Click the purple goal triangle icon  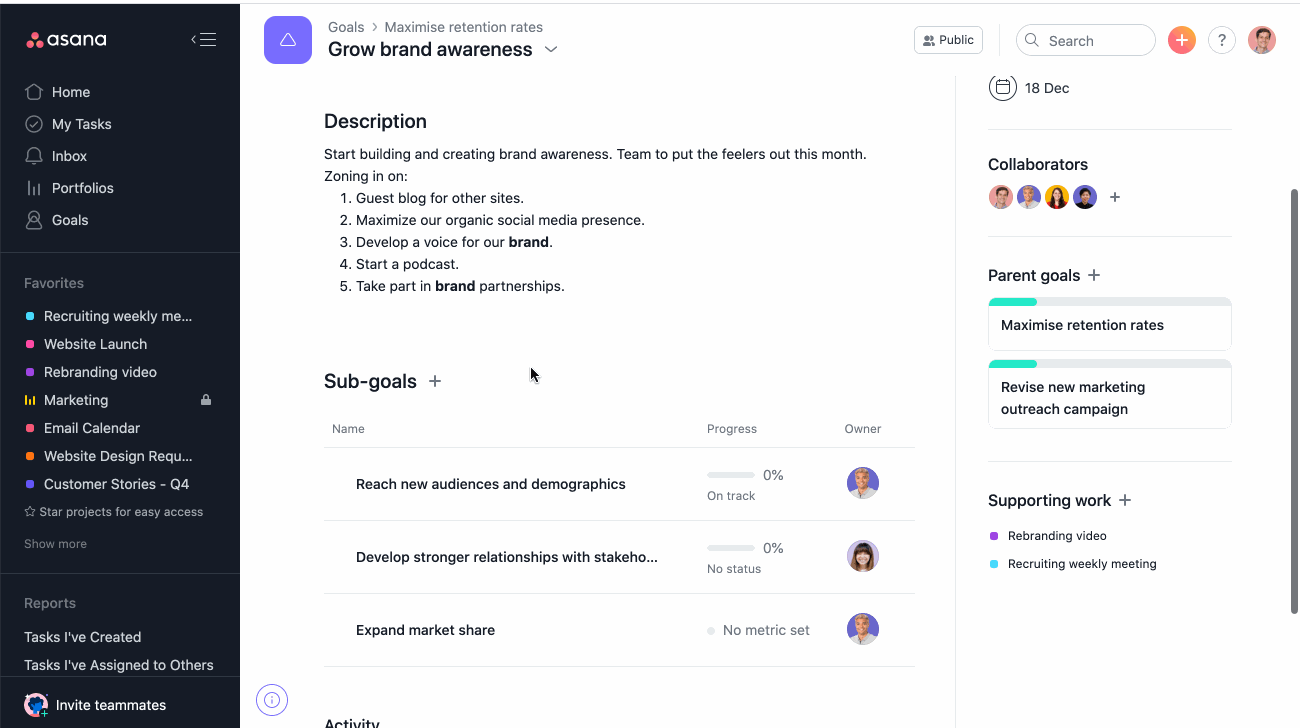[x=288, y=40]
